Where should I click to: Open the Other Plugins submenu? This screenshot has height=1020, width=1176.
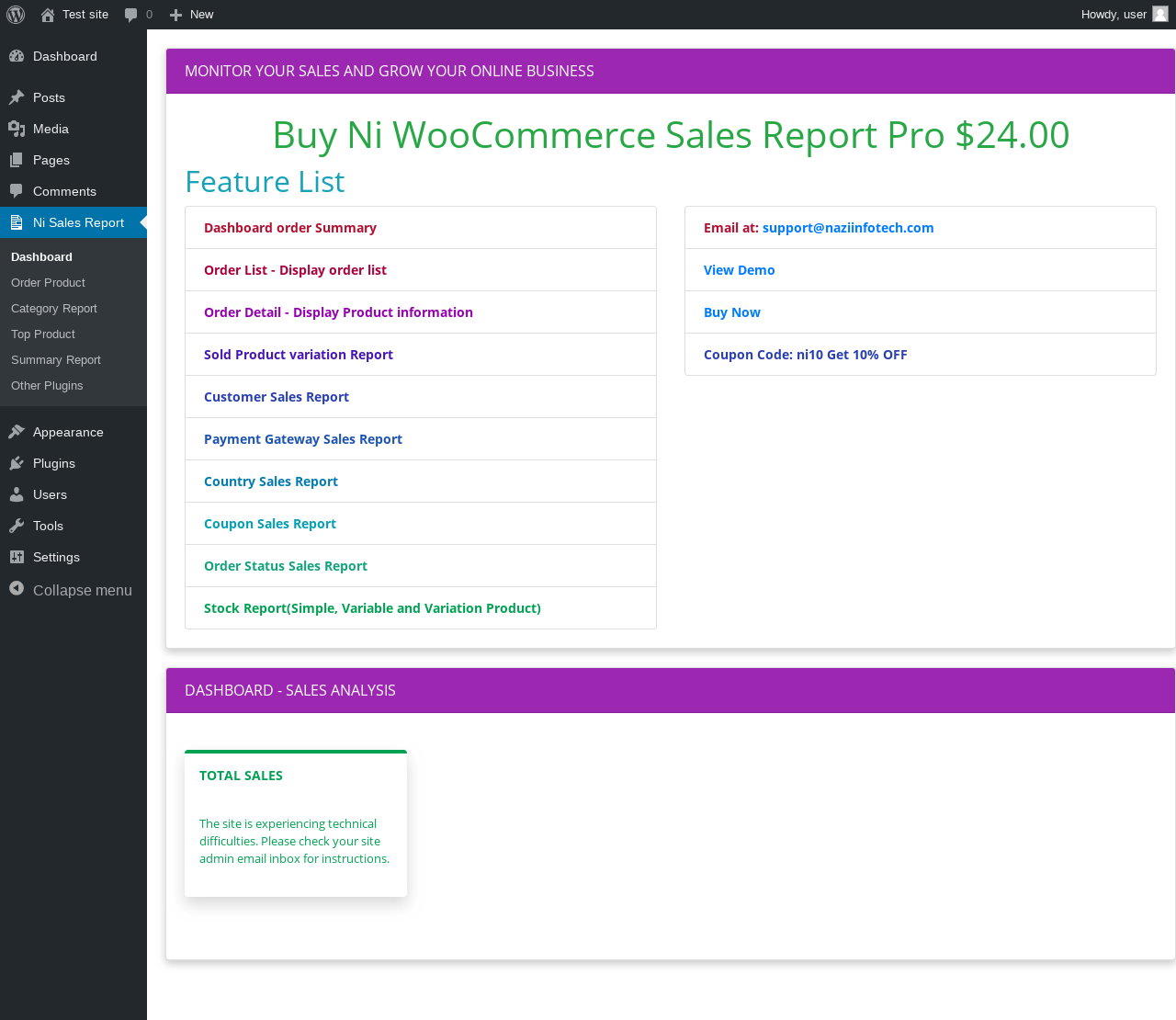(x=73, y=386)
